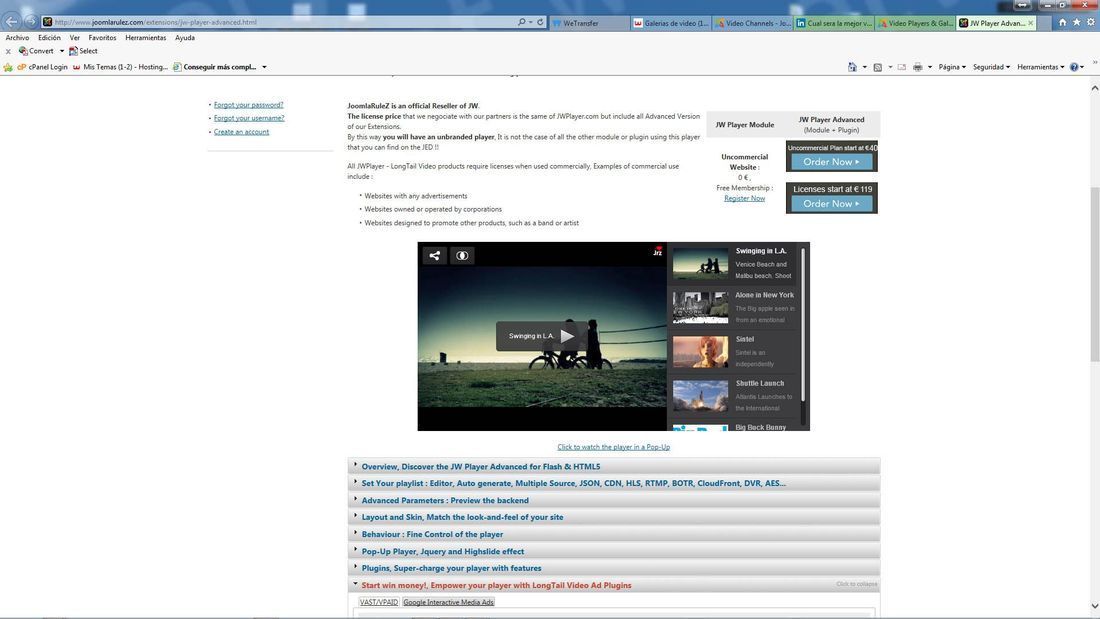Open the favorites bar overflow dropdown arrow

coord(264,67)
